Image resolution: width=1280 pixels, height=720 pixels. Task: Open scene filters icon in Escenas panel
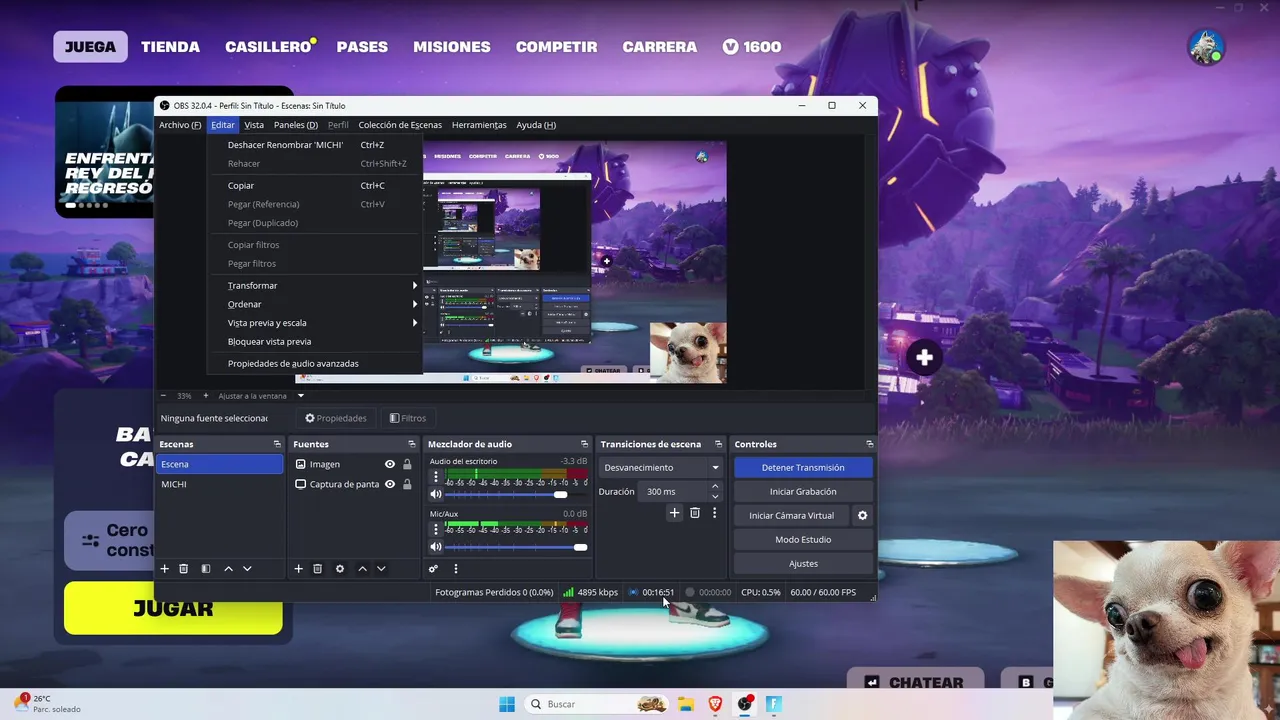pyautogui.click(x=206, y=569)
